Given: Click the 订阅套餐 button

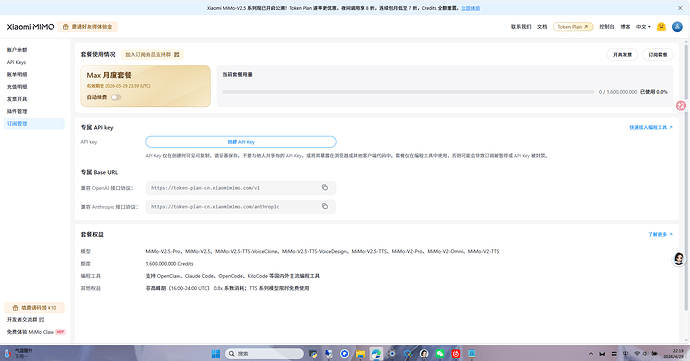Looking at the screenshot, I should [658, 55].
